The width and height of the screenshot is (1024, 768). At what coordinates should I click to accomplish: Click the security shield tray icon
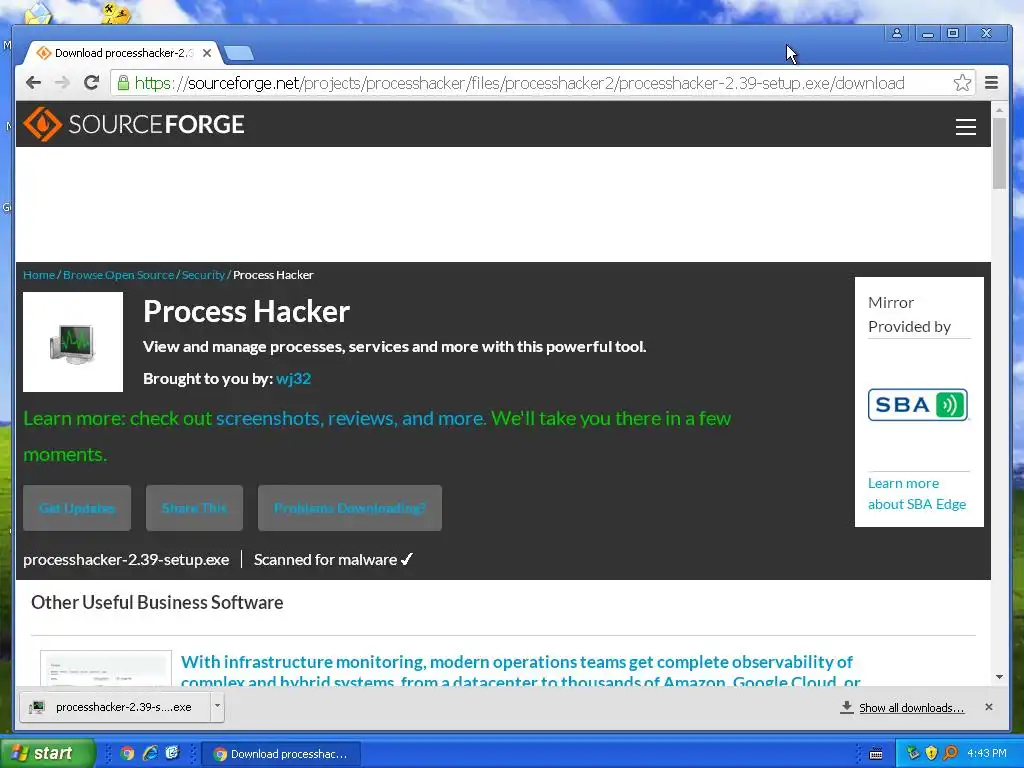[931, 754]
